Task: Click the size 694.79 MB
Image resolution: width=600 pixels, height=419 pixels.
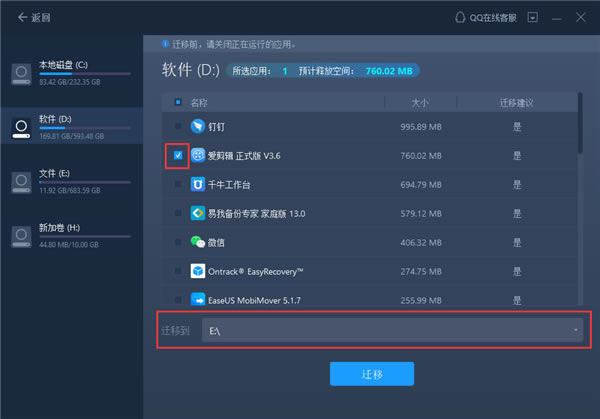Action: (421, 185)
